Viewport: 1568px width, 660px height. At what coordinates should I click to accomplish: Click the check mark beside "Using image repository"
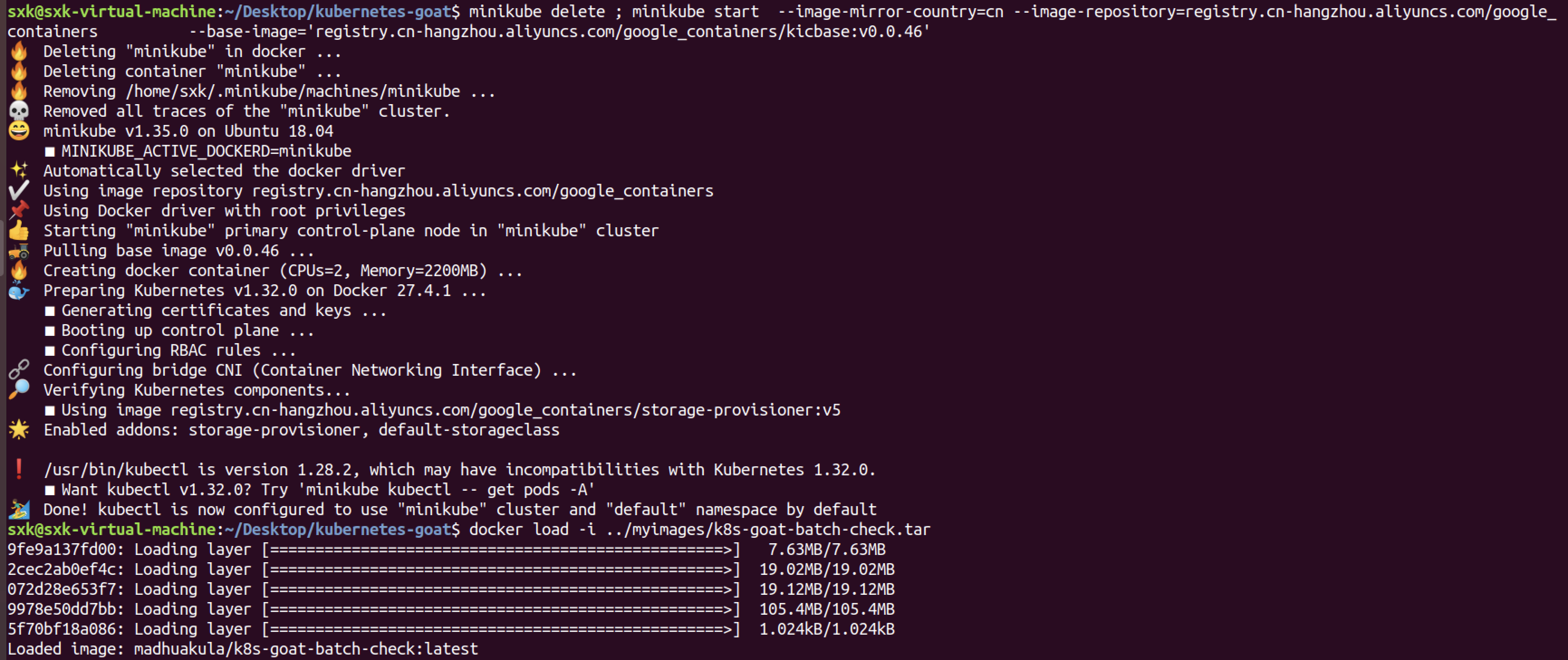click(19, 191)
